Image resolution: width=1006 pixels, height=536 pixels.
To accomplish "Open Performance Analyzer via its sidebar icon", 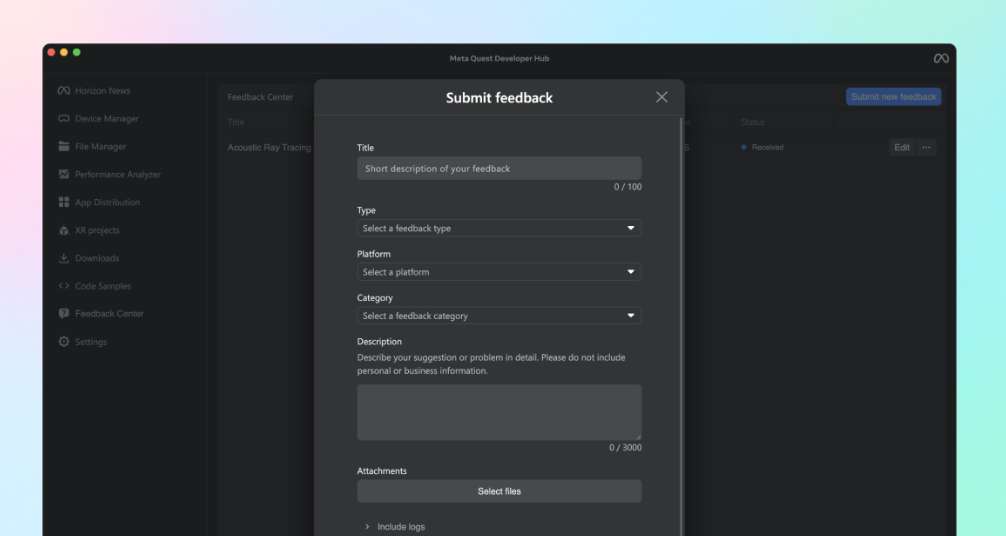I will pos(64,175).
